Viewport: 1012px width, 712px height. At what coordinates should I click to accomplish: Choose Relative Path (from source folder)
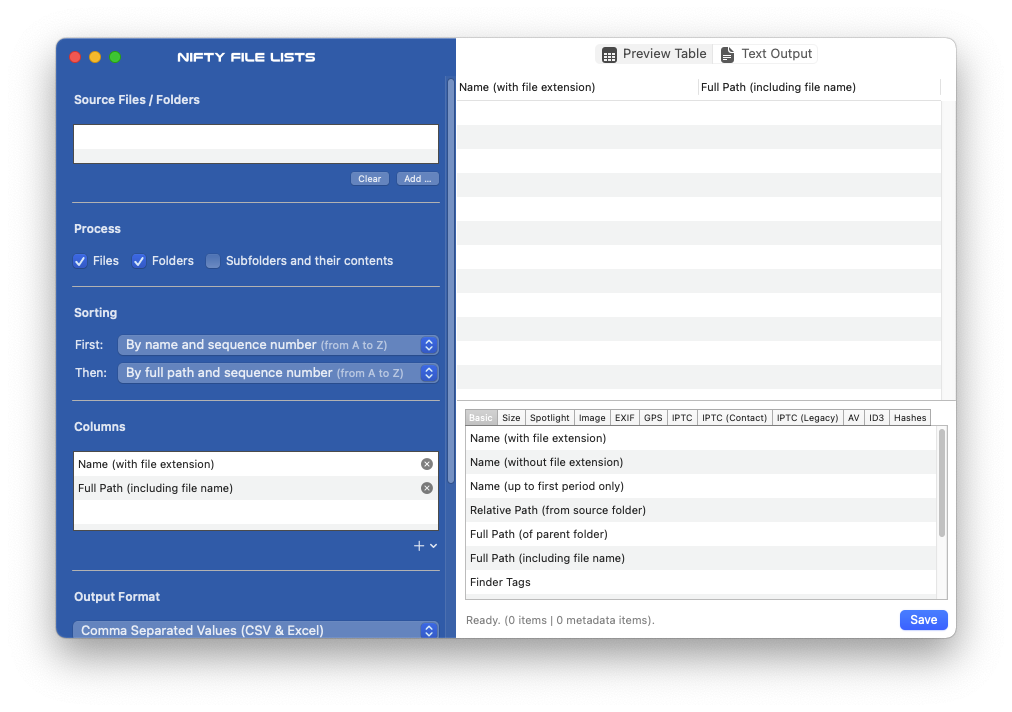click(x=701, y=510)
